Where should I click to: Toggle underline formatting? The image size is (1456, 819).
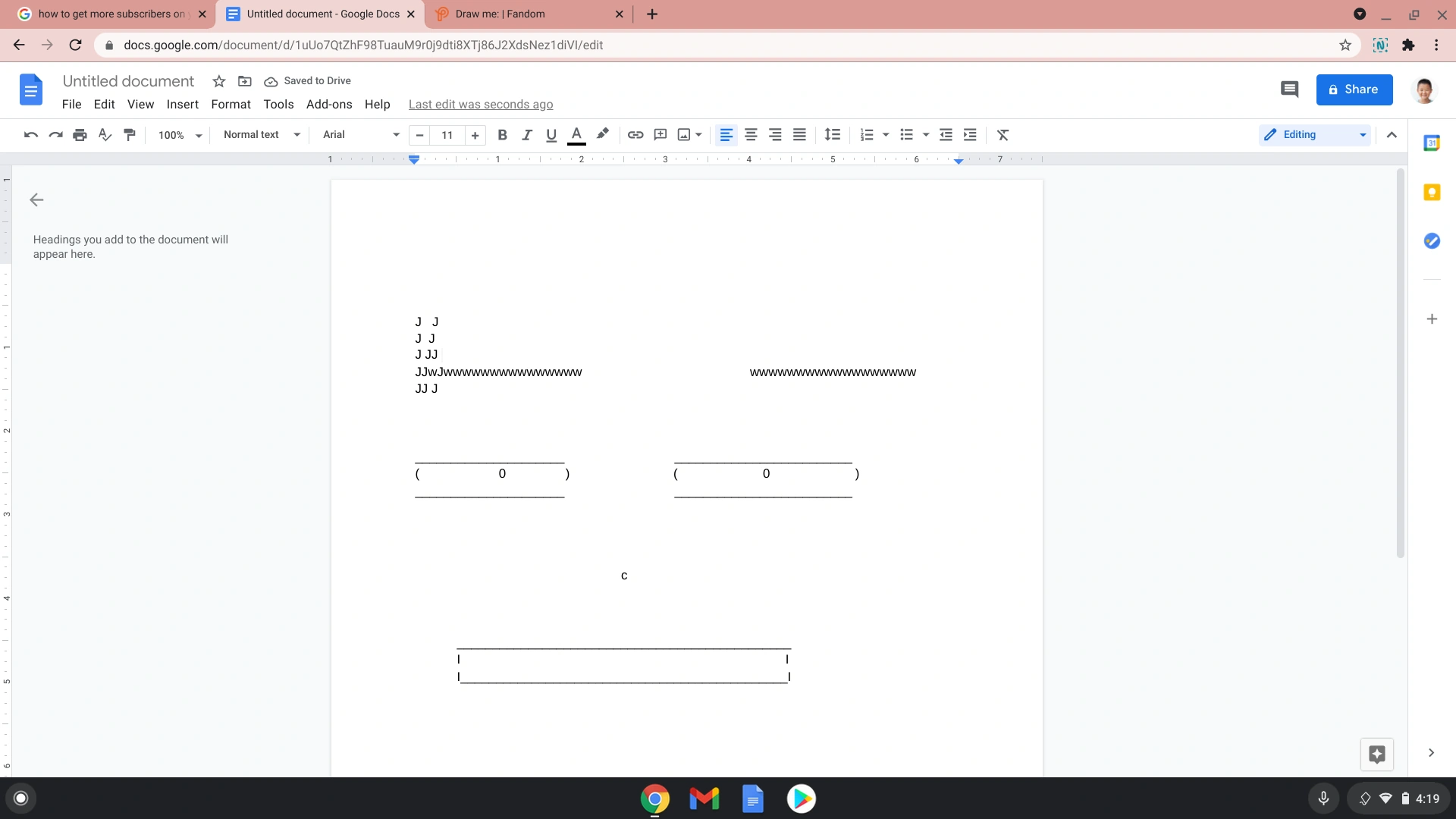(x=551, y=135)
